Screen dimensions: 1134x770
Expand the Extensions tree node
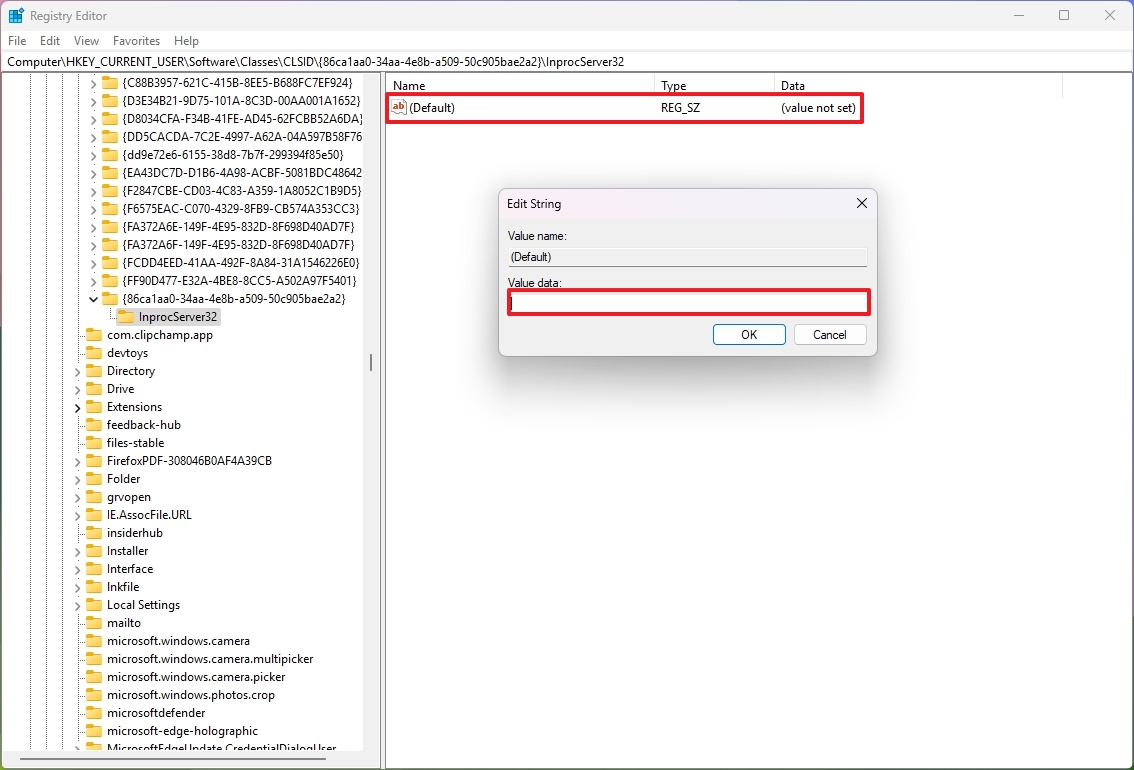[x=76, y=406]
